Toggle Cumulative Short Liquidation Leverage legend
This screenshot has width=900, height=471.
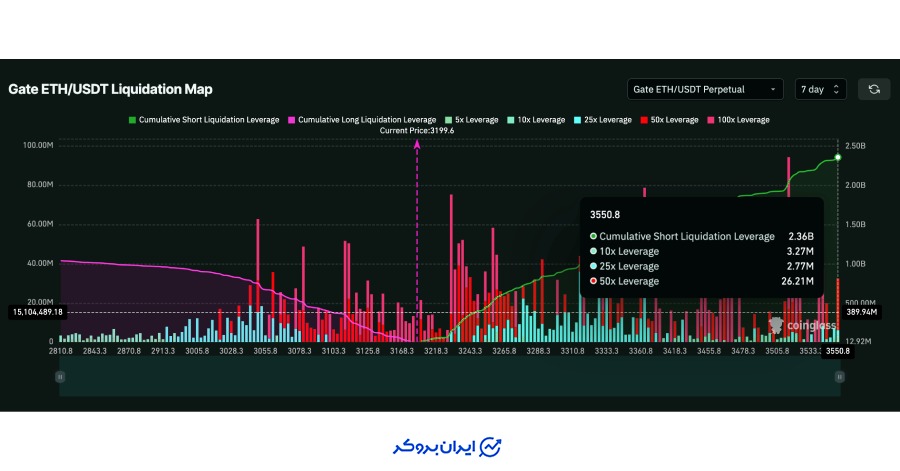point(204,120)
